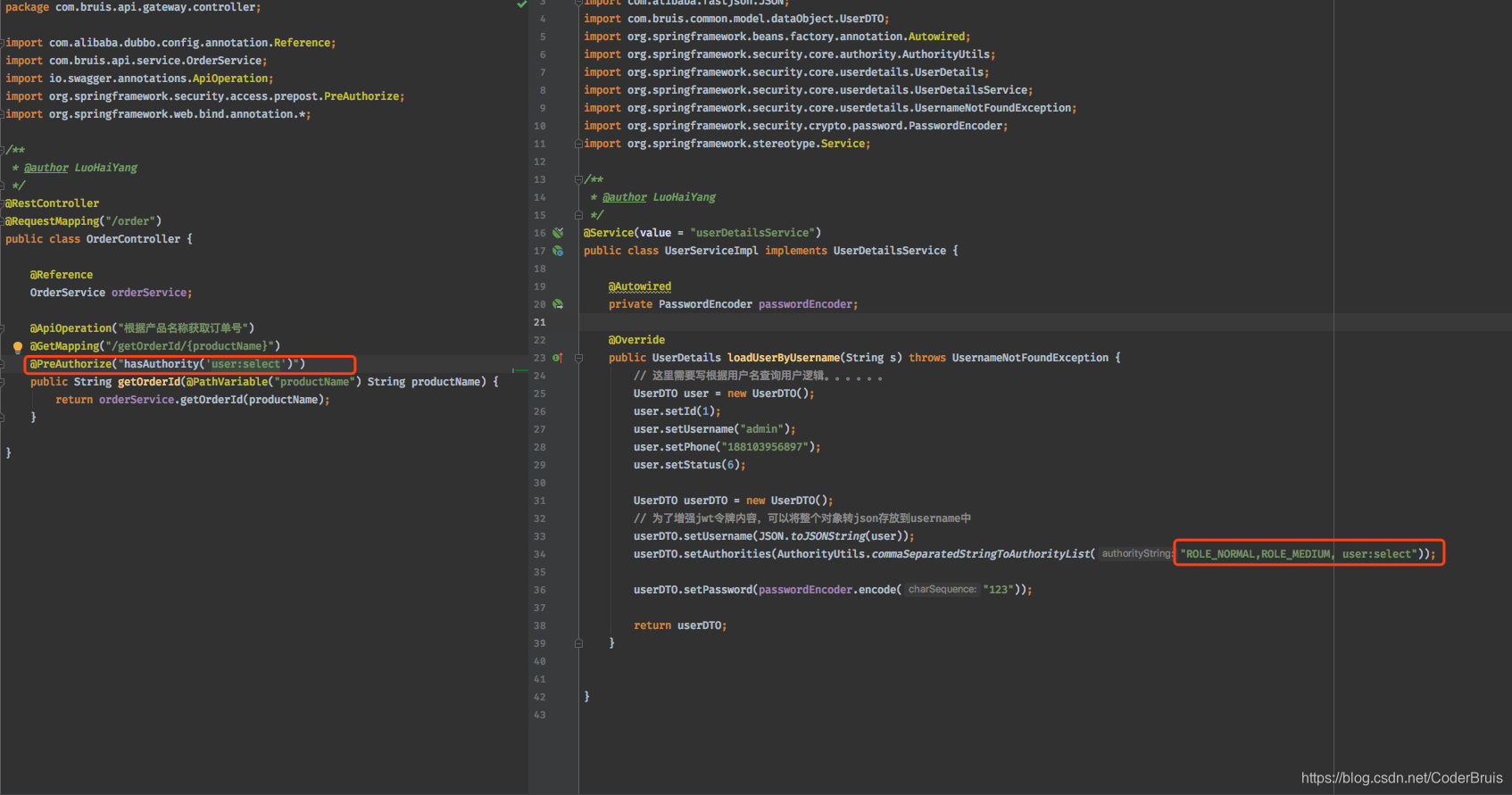Image resolution: width=1512 pixels, height=795 pixels.
Task: Click the passwordEncoder field on line 20
Action: (806, 304)
